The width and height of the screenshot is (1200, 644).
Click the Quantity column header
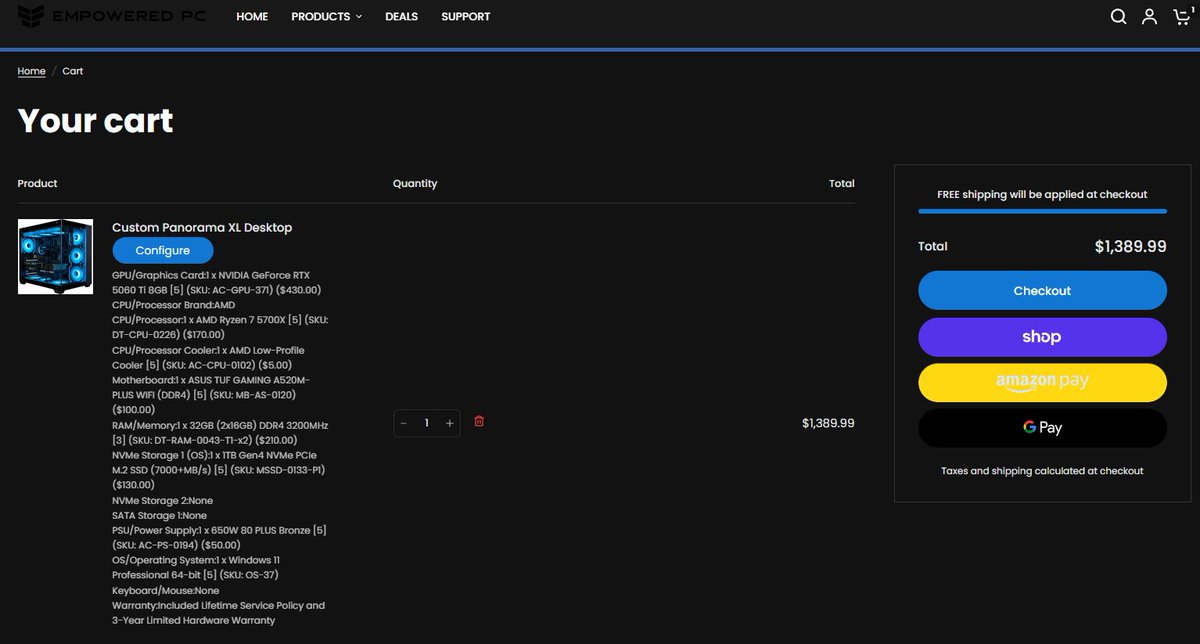pyautogui.click(x=415, y=183)
